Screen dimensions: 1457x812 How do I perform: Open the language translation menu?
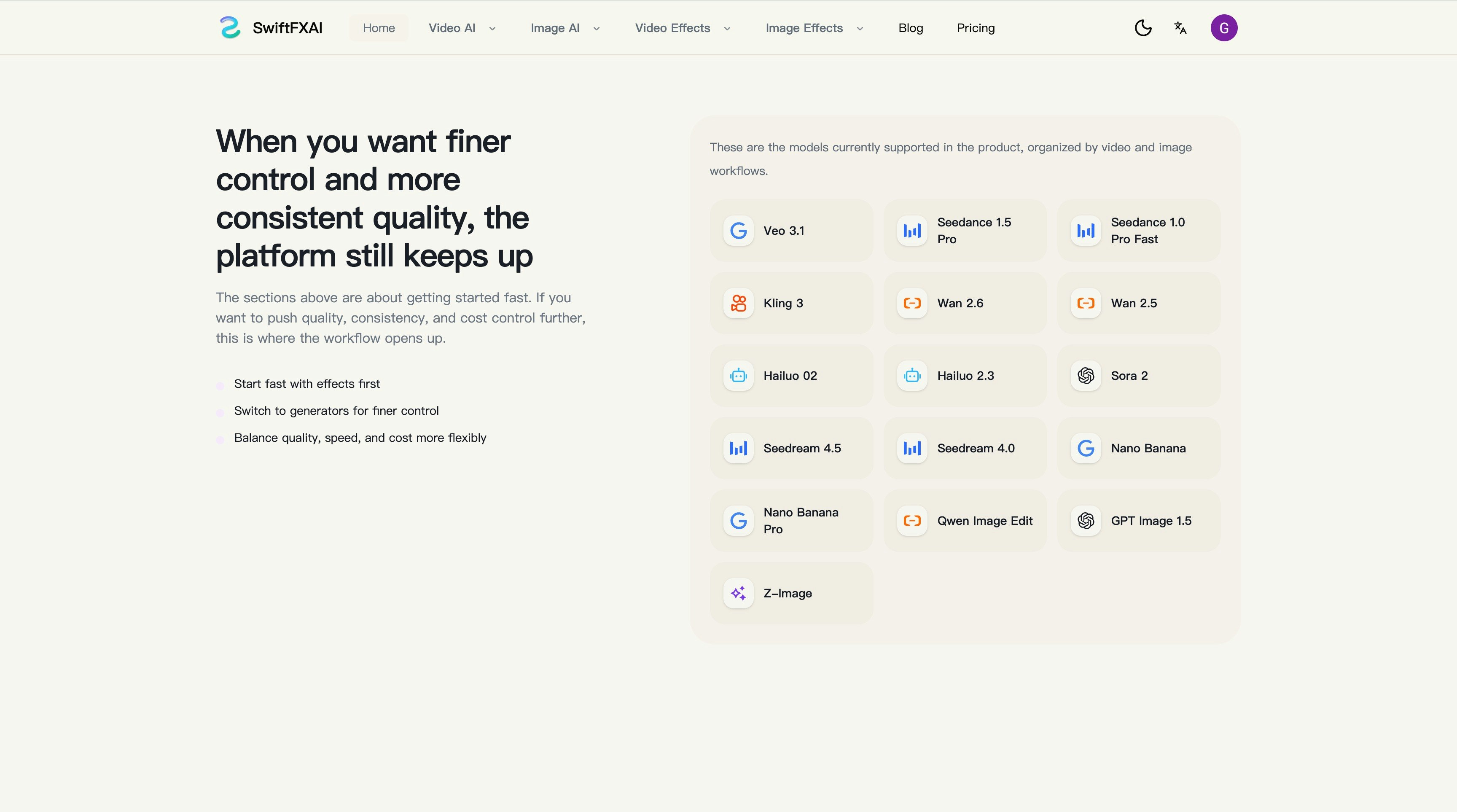click(1180, 28)
